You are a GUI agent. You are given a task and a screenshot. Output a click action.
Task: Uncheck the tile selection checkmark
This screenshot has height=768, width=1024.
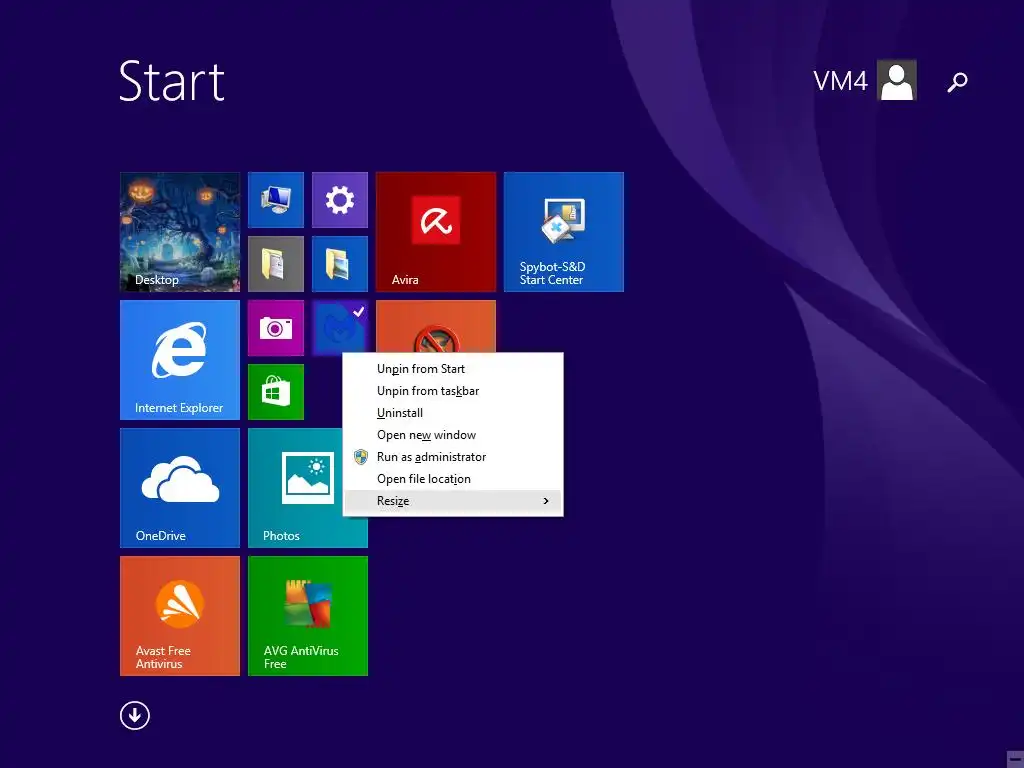359,311
